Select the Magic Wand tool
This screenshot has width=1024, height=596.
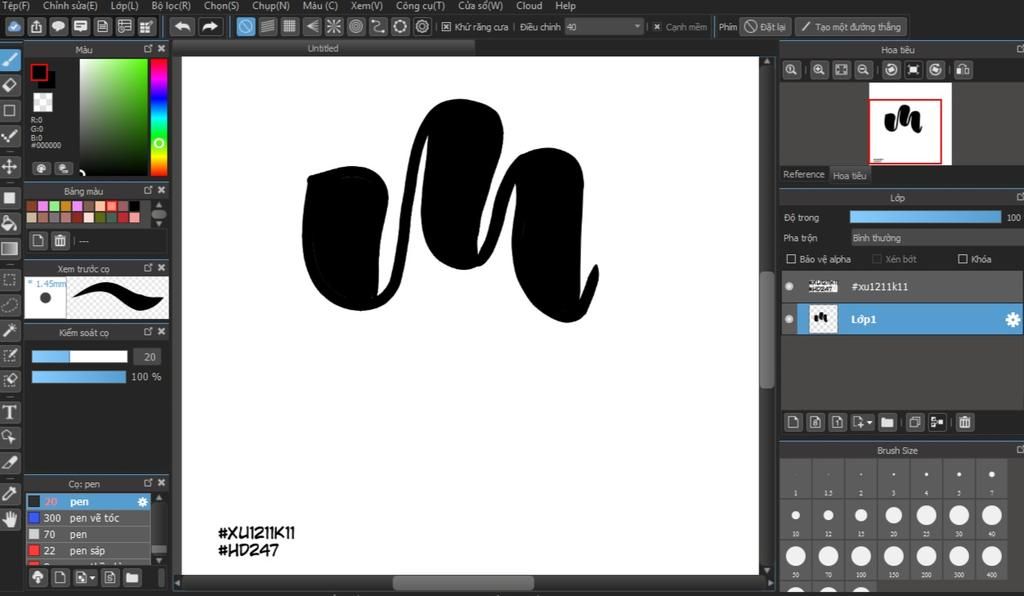click(10, 330)
